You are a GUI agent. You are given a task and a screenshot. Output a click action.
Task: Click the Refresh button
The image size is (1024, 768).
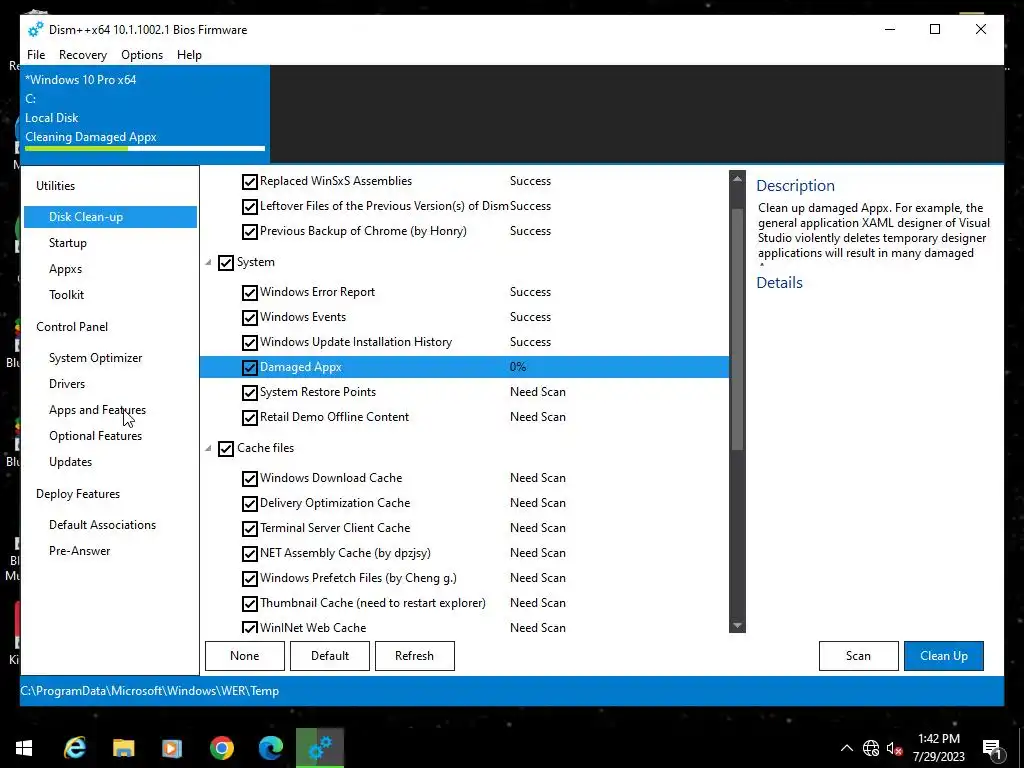click(x=415, y=656)
